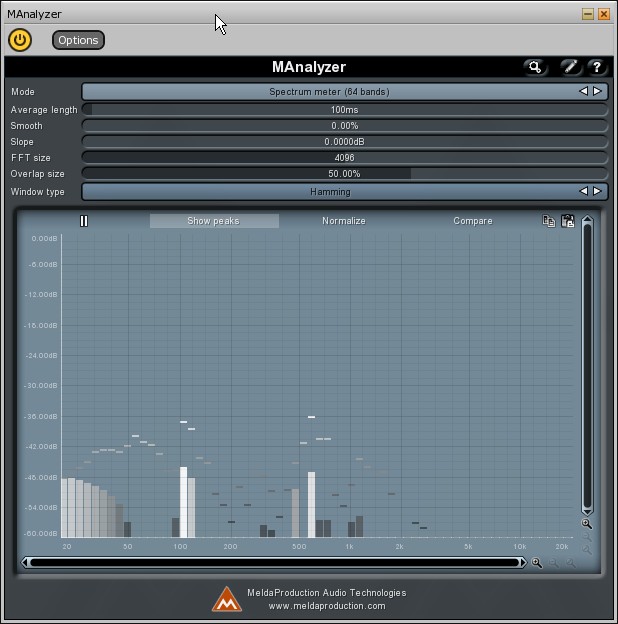The image size is (618, 624).
Task: Toggle the yellow power bypass button
Action: (x=20, y=40)
